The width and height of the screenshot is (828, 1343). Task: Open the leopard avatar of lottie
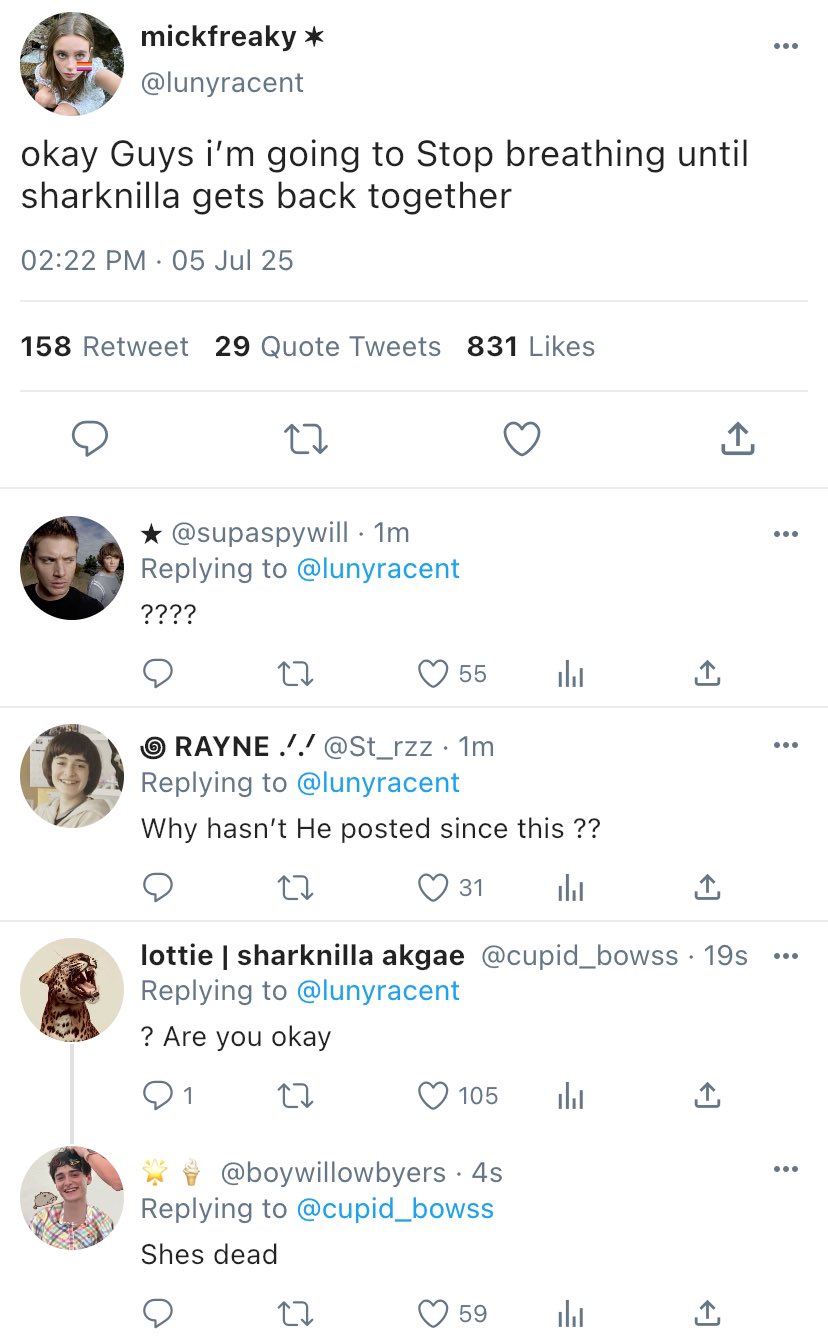click(x=72, y=990)
